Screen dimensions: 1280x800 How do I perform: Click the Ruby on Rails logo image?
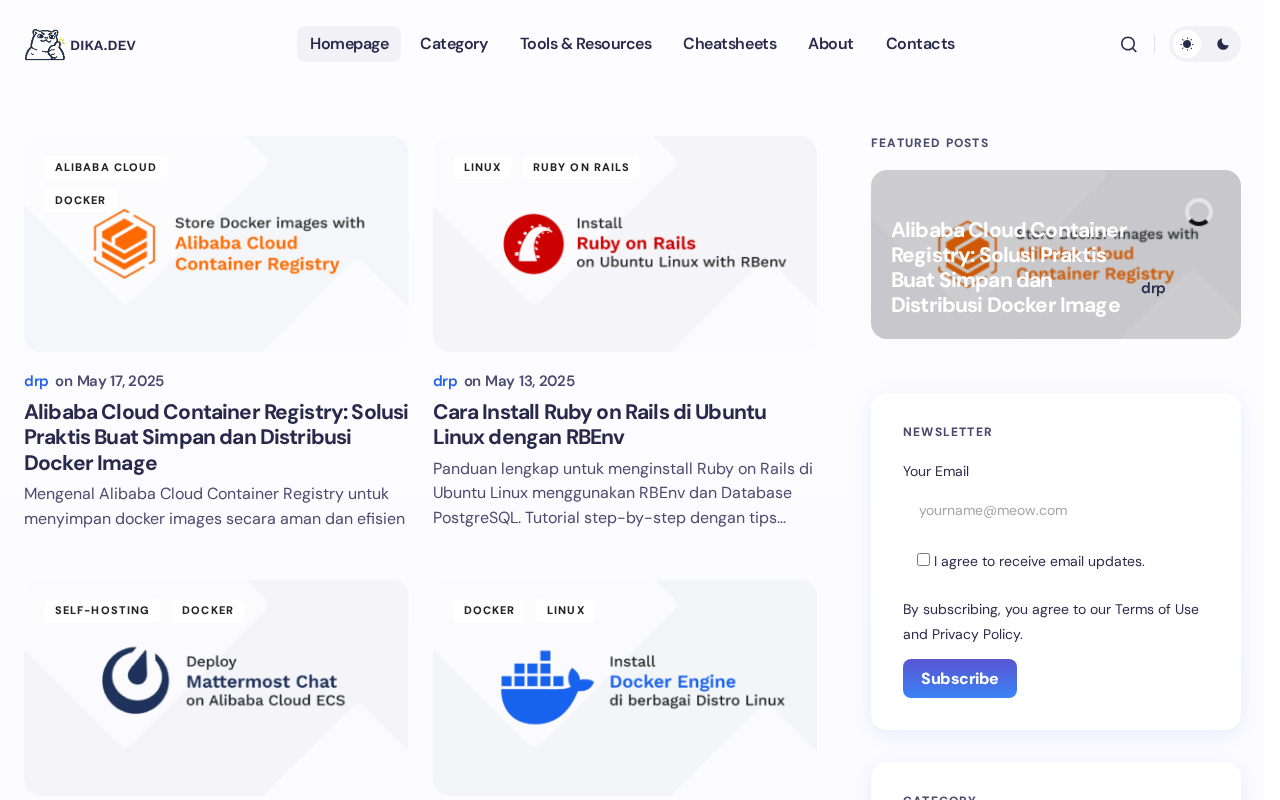(x=534, y=244)
